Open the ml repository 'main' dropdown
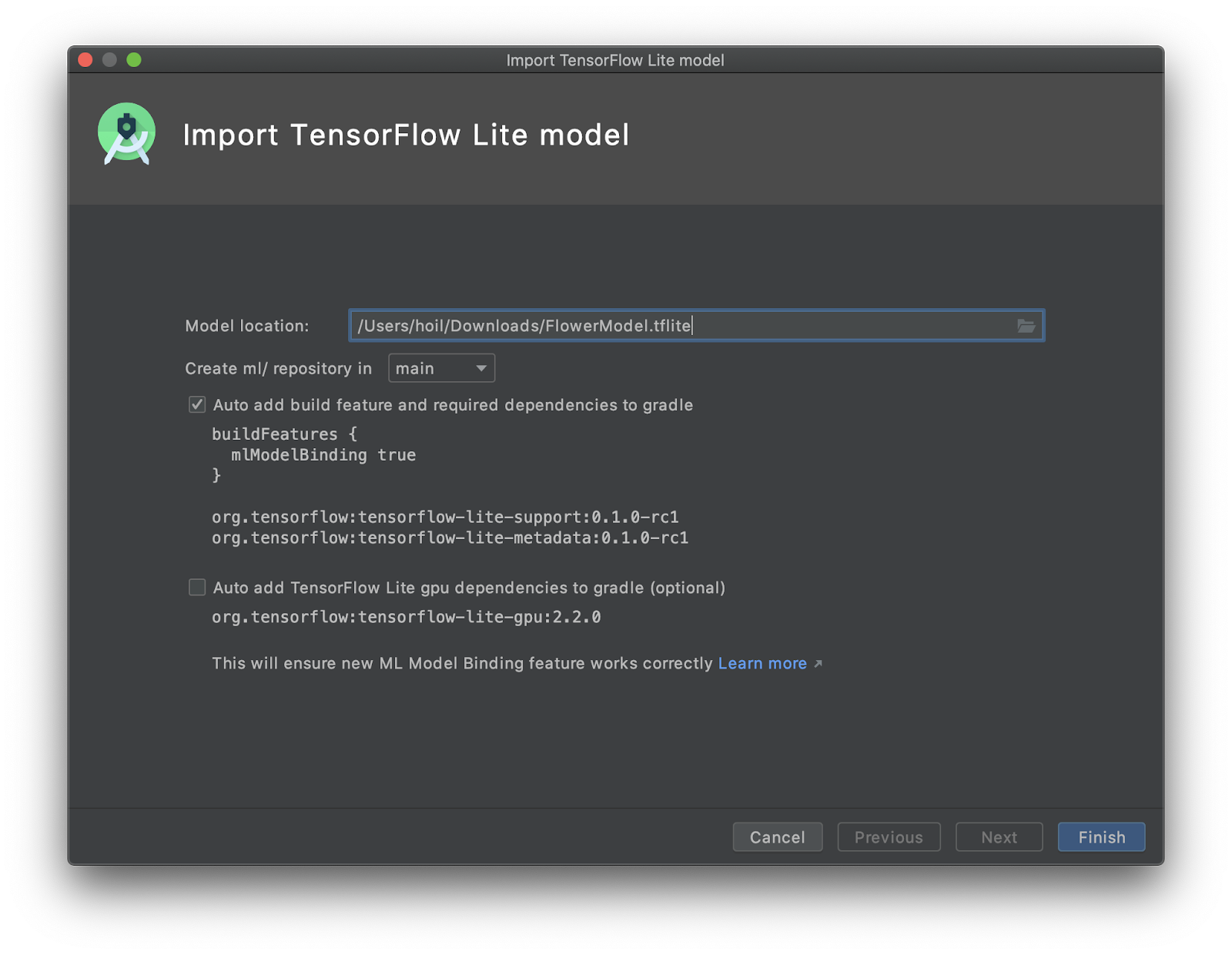The height and width of the screenshot is (955, 1232). point(441,369)
